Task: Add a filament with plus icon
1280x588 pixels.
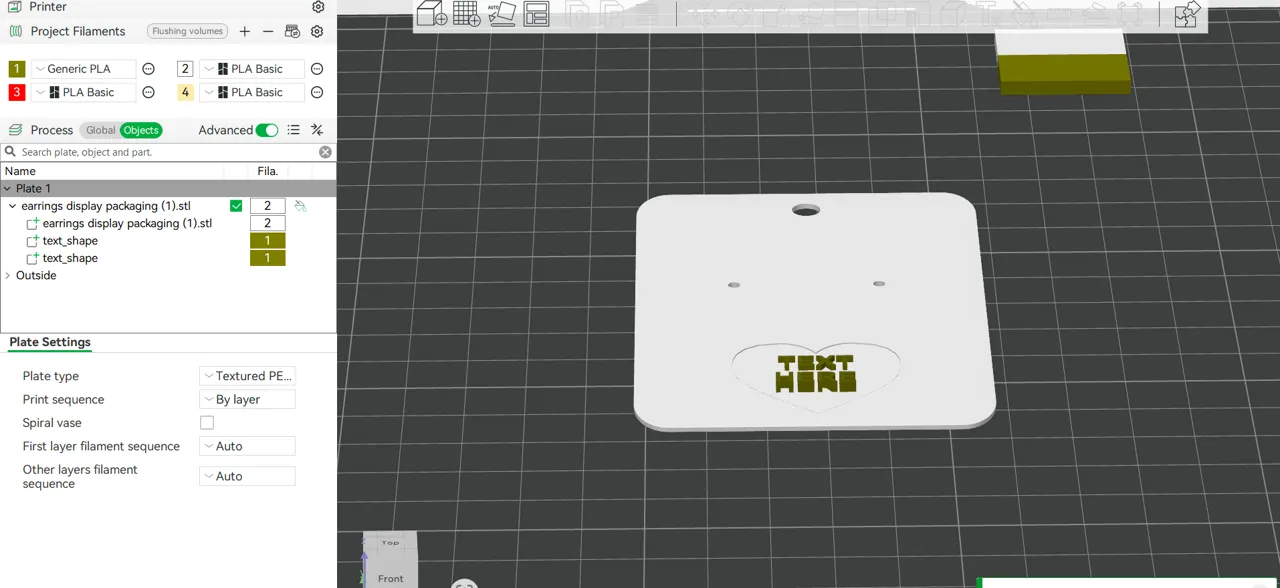Action: pos(245,31)
